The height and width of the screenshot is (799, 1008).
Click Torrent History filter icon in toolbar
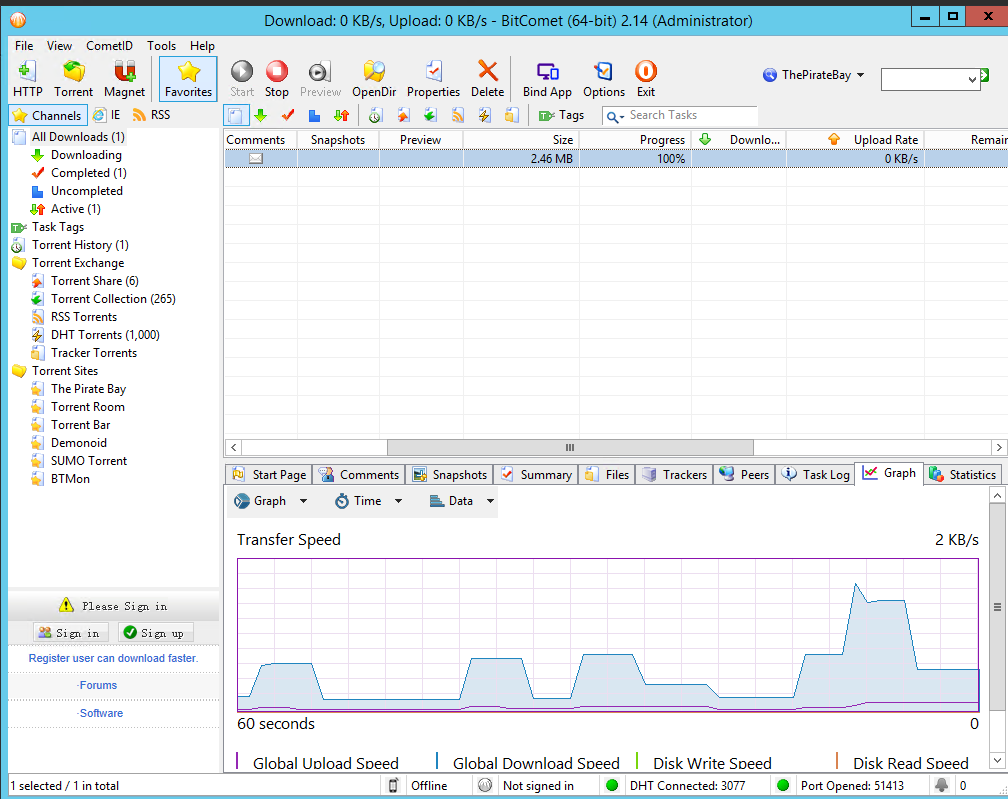375,116
